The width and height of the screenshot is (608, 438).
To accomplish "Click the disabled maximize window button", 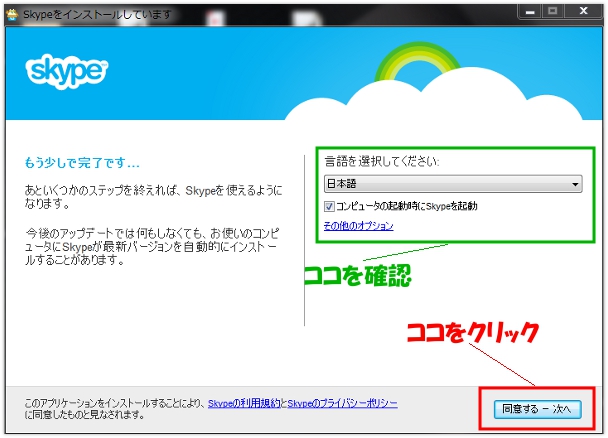I will coord(553,12).
